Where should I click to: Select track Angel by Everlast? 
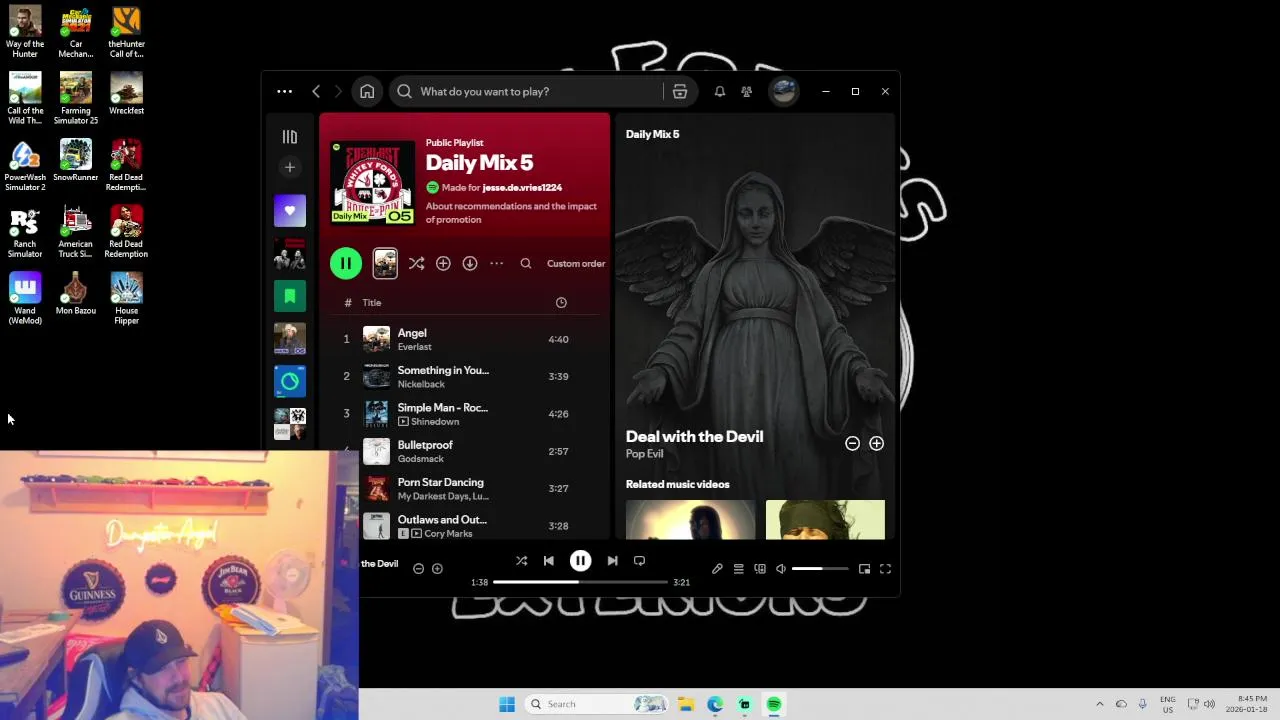464,339
